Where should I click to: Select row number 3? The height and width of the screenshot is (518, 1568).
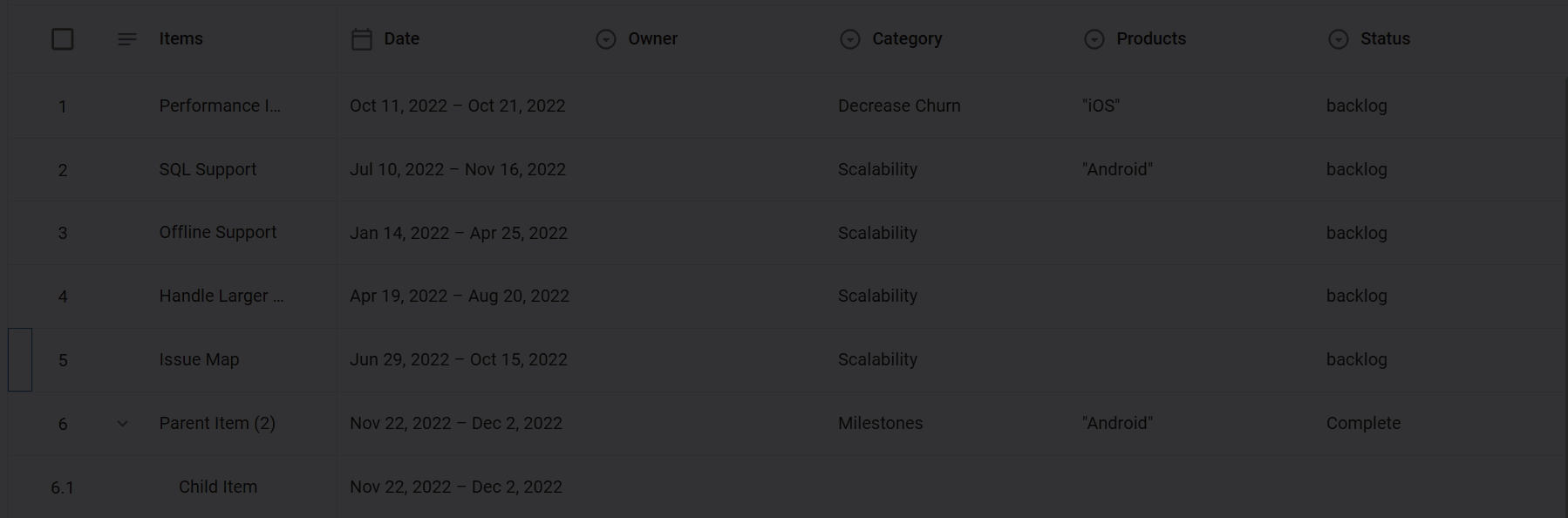[x=63, y=234]
